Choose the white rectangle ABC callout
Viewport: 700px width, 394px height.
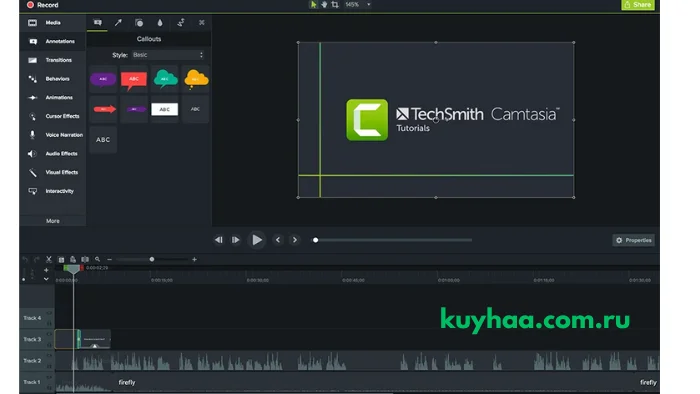coord(165,109)
